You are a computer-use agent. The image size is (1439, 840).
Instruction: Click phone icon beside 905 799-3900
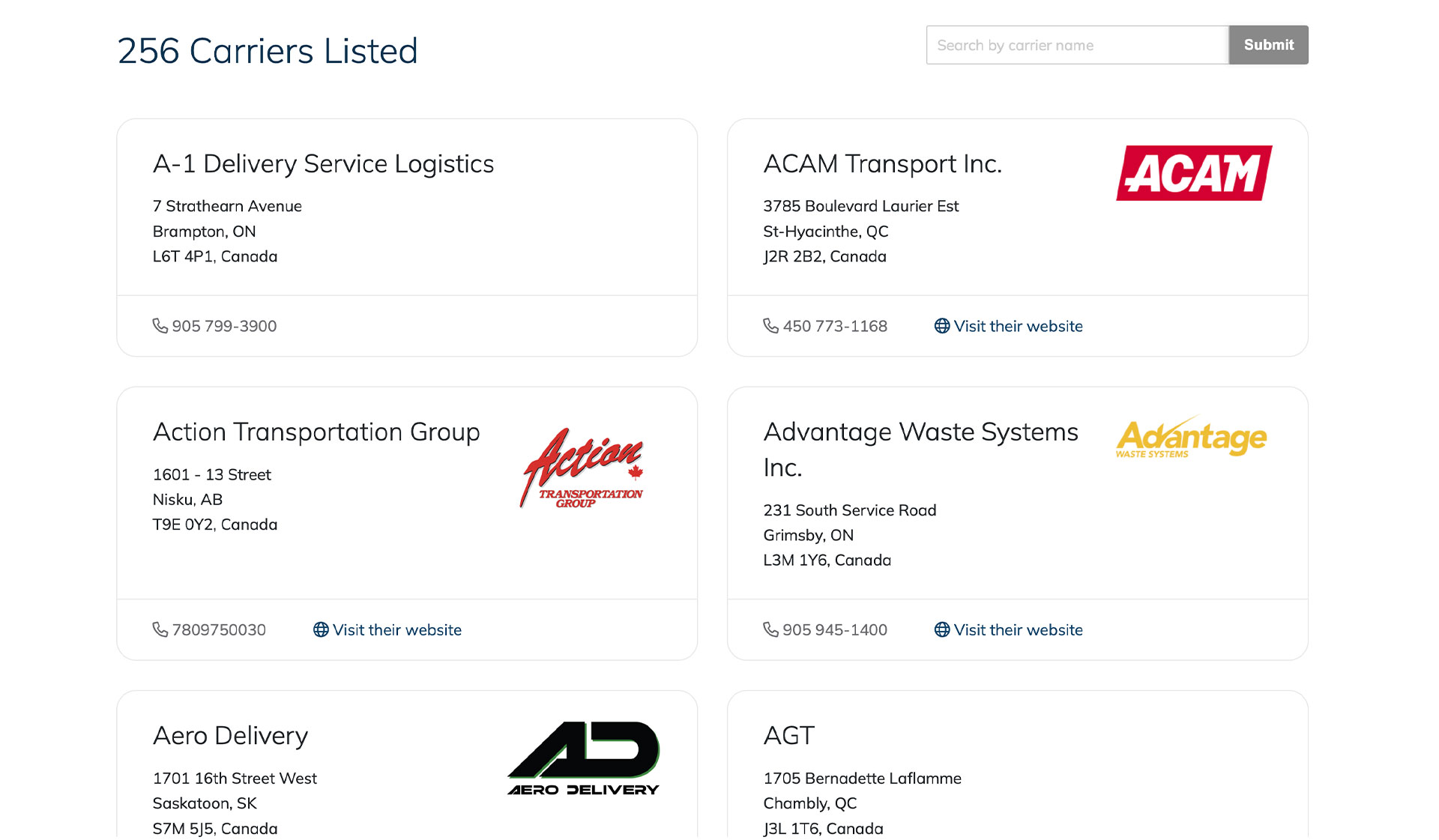pos(160,326)
